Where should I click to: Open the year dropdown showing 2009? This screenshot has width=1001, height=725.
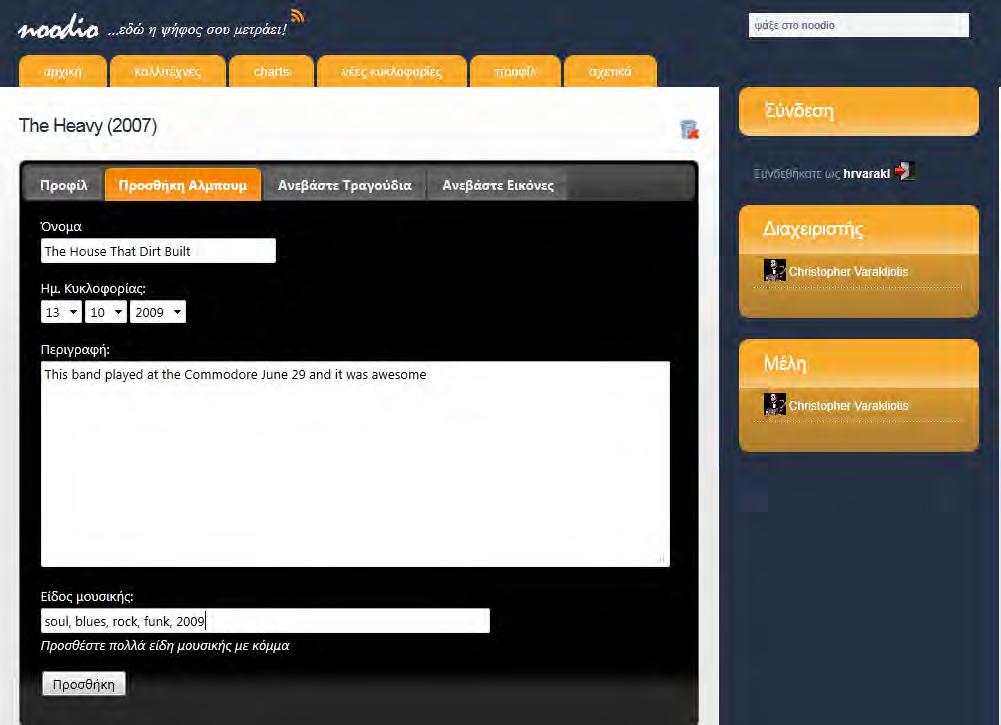click(x=158, y=312)
